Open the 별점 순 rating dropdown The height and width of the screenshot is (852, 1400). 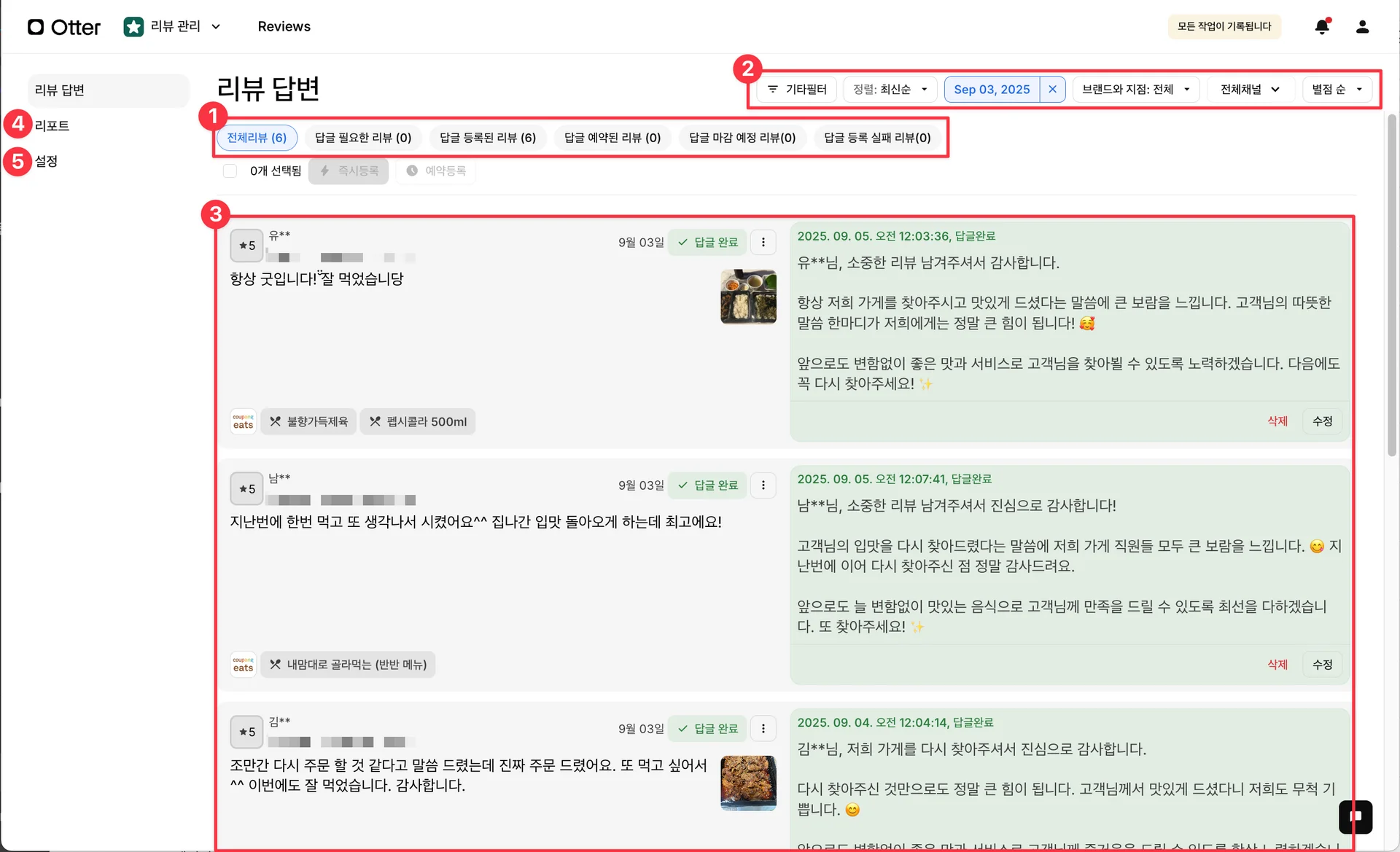coord(1337,89)
